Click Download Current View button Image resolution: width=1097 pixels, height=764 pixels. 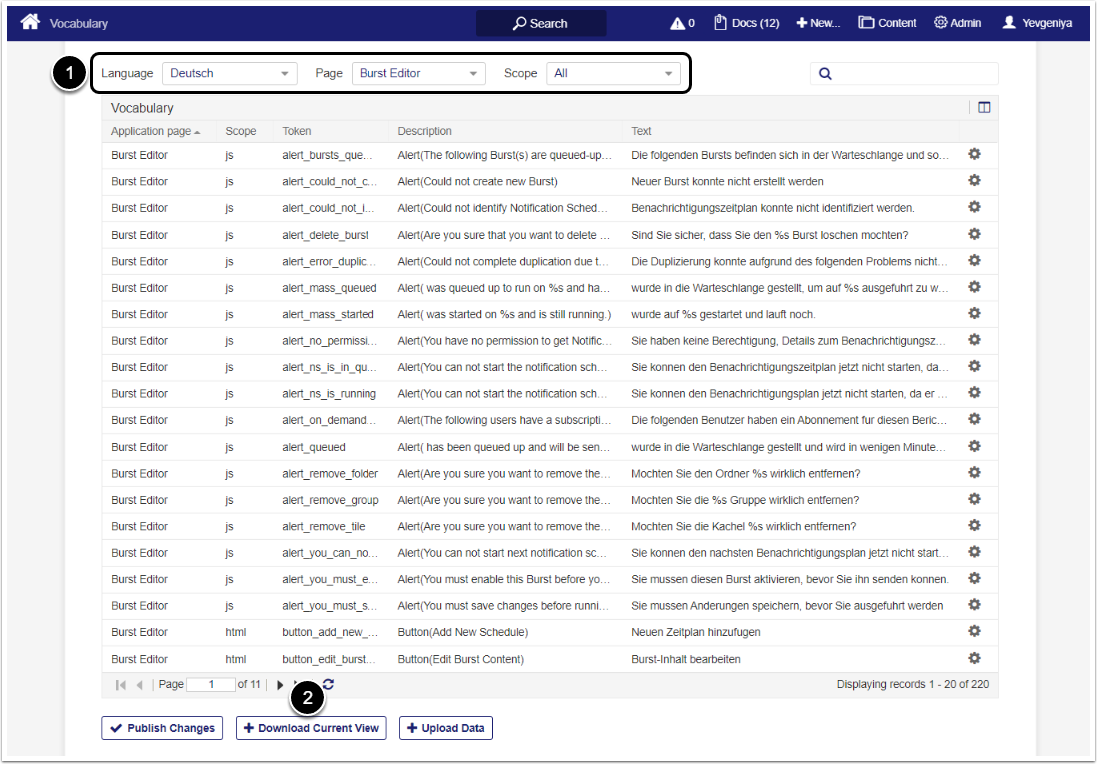click(x=311, y=728)
